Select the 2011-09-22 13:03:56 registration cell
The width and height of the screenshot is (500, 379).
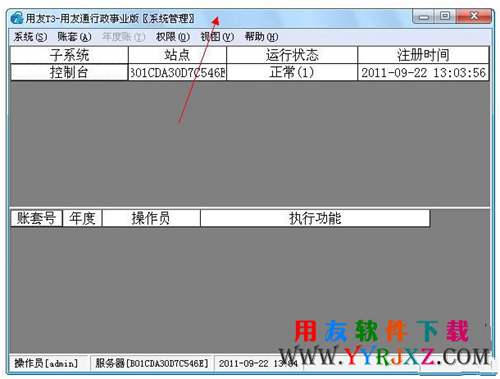click(x=423, y=72)
